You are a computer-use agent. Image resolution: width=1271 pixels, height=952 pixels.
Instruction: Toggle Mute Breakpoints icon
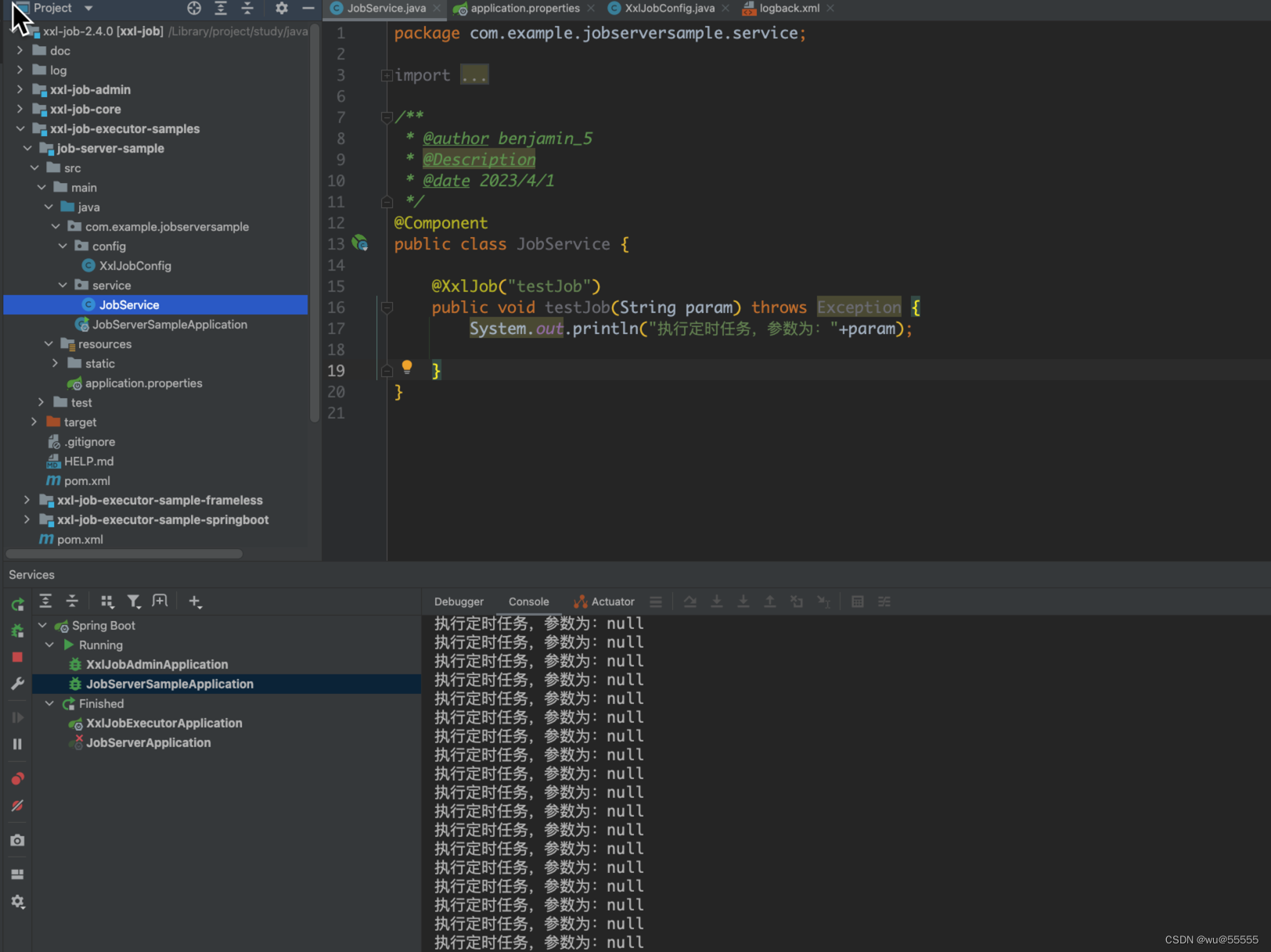(17, 805)
